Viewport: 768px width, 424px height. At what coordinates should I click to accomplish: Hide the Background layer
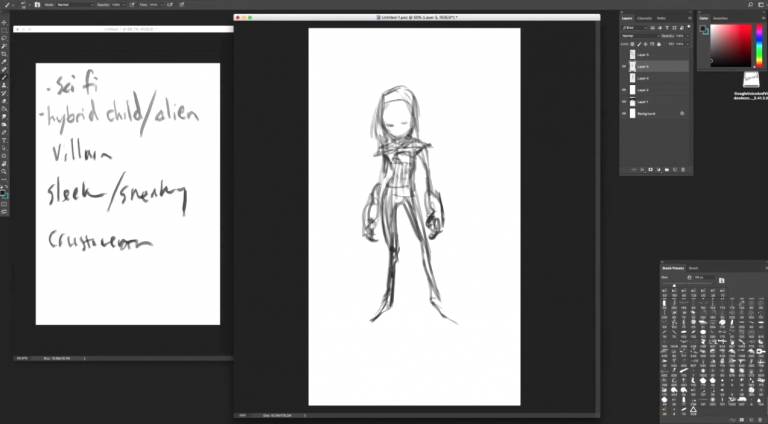pyautogui.click(x=625, y=114)
